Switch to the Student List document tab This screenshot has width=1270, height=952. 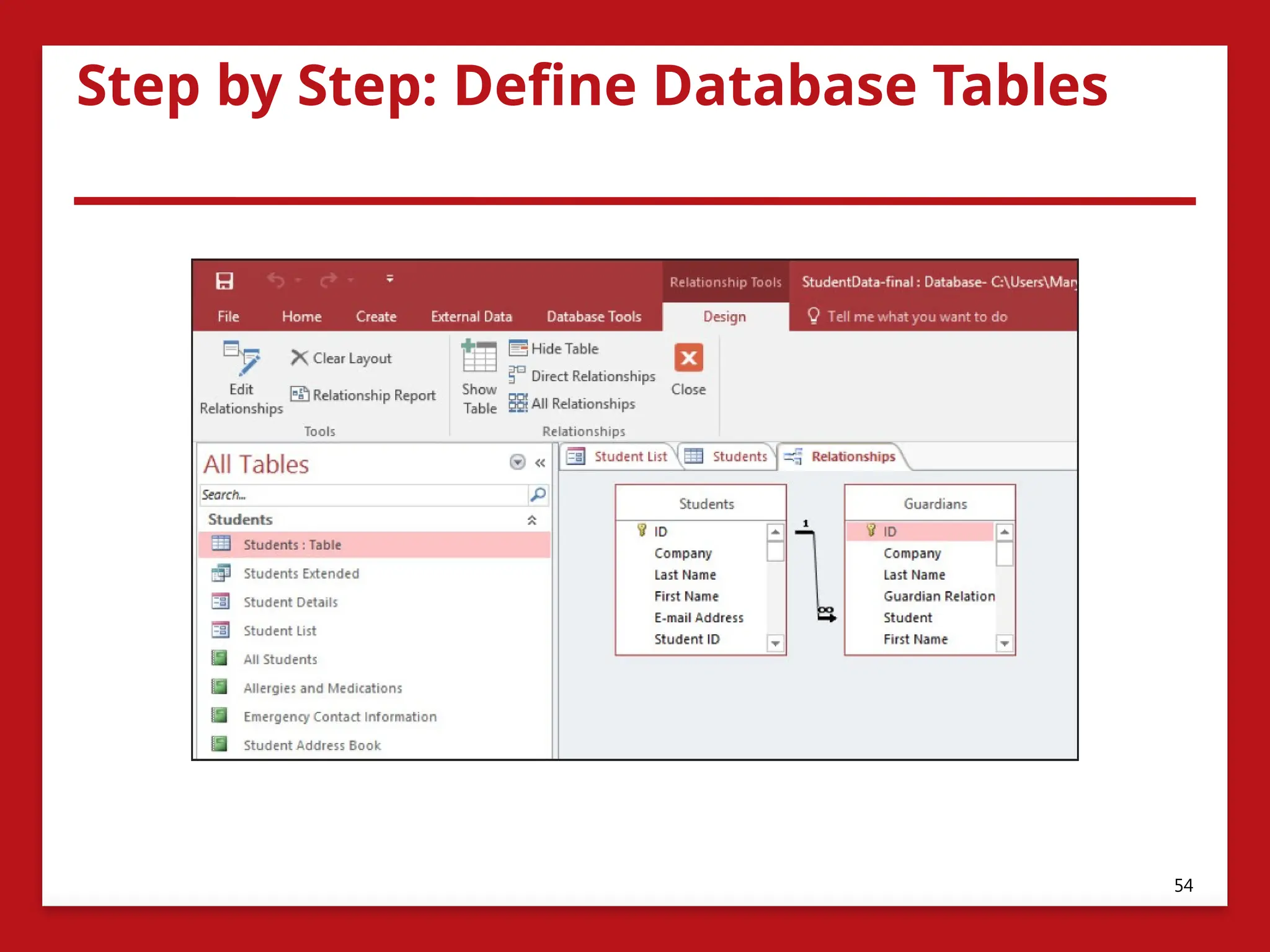(617, 457)
